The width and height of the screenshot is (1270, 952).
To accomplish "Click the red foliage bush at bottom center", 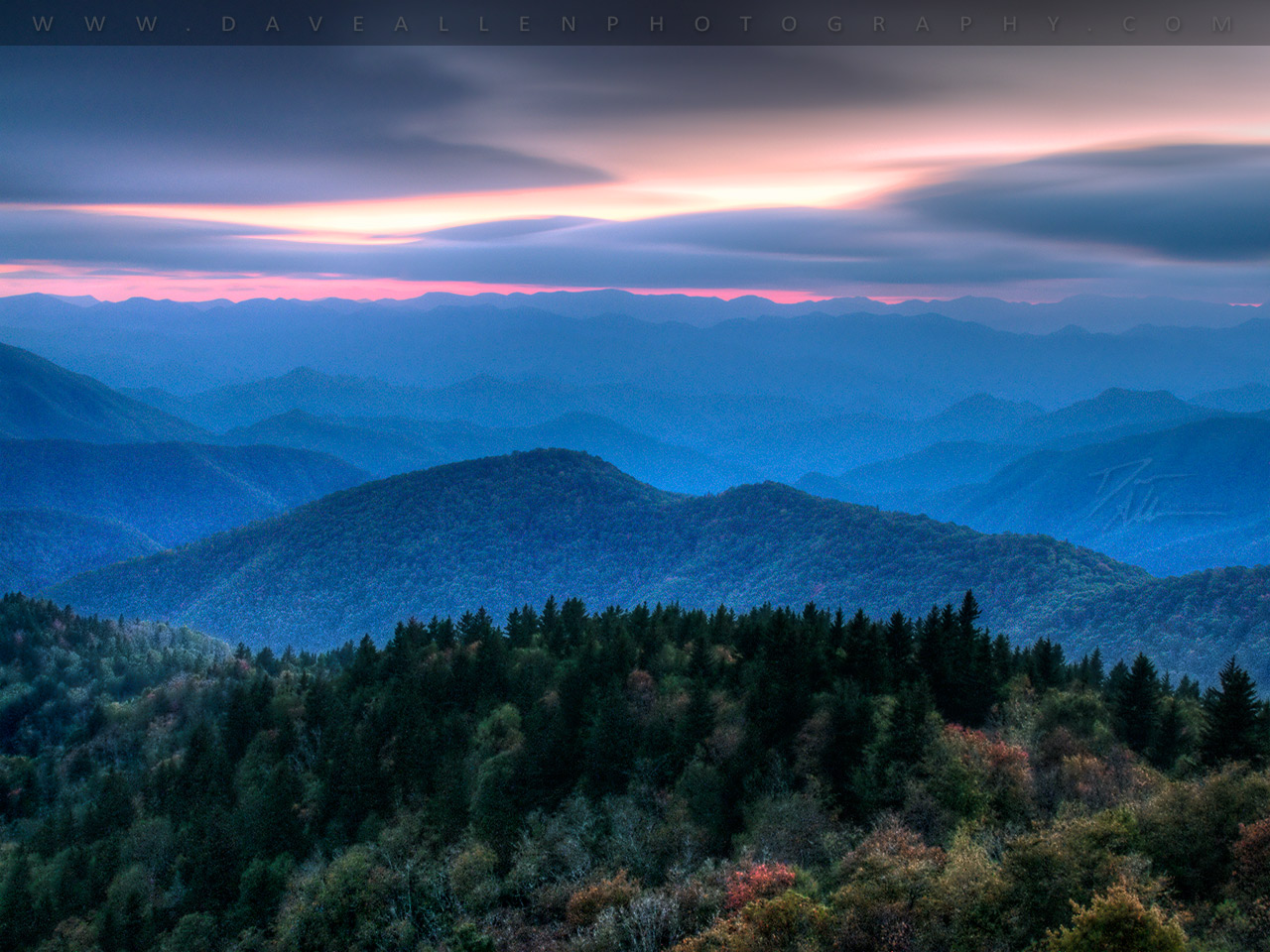I will 759,881.
